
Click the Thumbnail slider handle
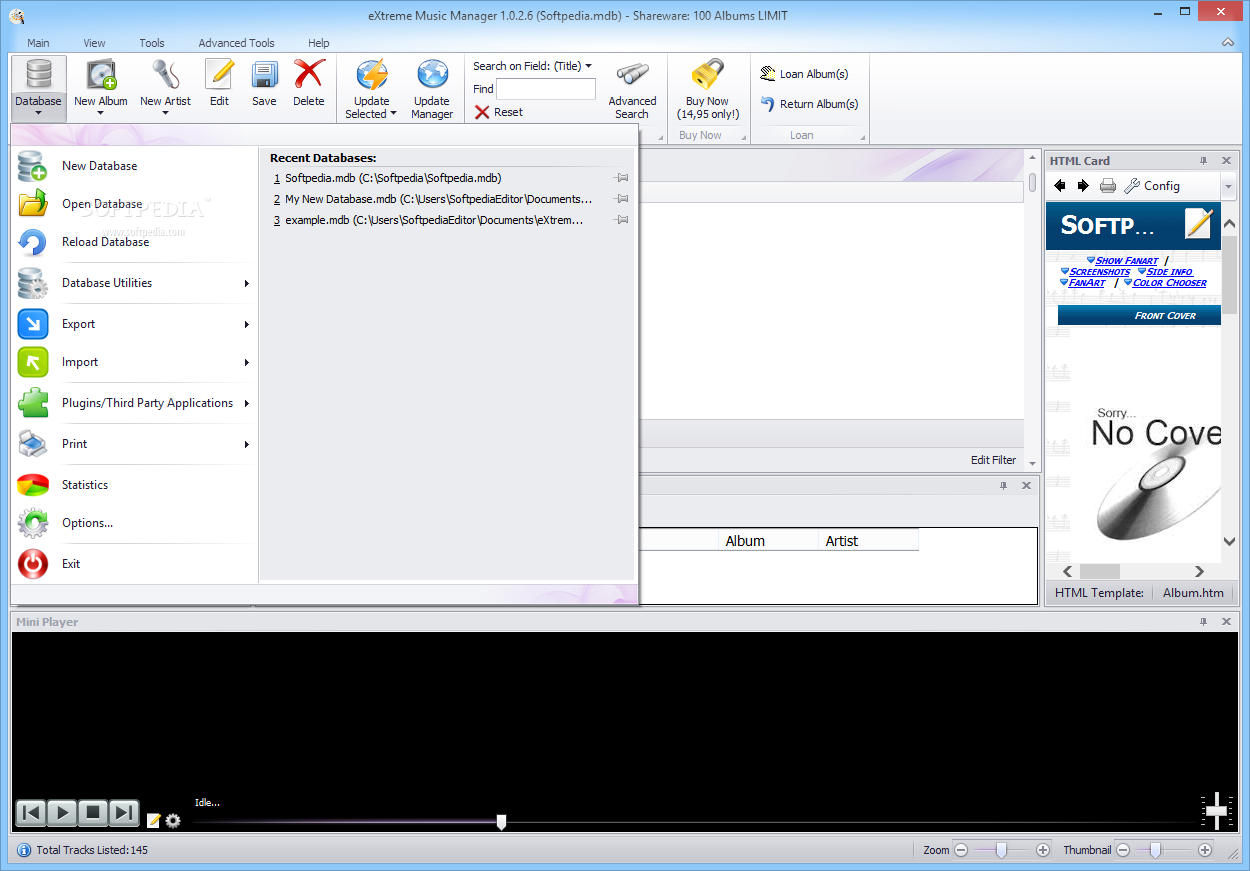coord(1155,850)
